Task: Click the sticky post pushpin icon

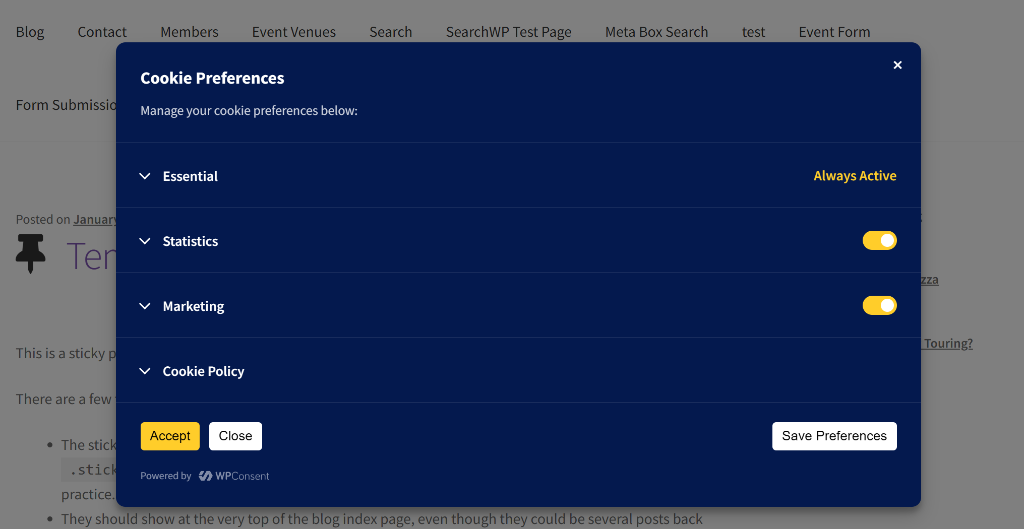Action: pyautogui.click(x=30, y=253)
